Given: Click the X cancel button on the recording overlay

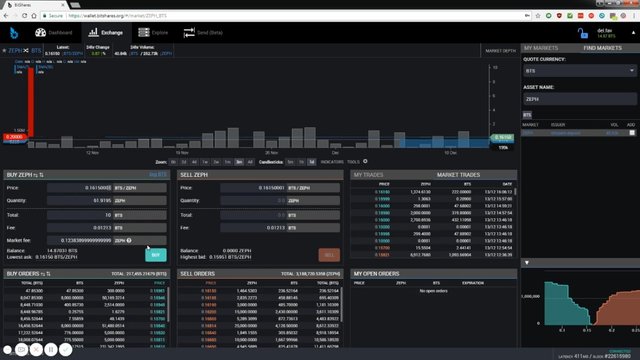Looking at the screenshot, I should (x=36, y=350).
